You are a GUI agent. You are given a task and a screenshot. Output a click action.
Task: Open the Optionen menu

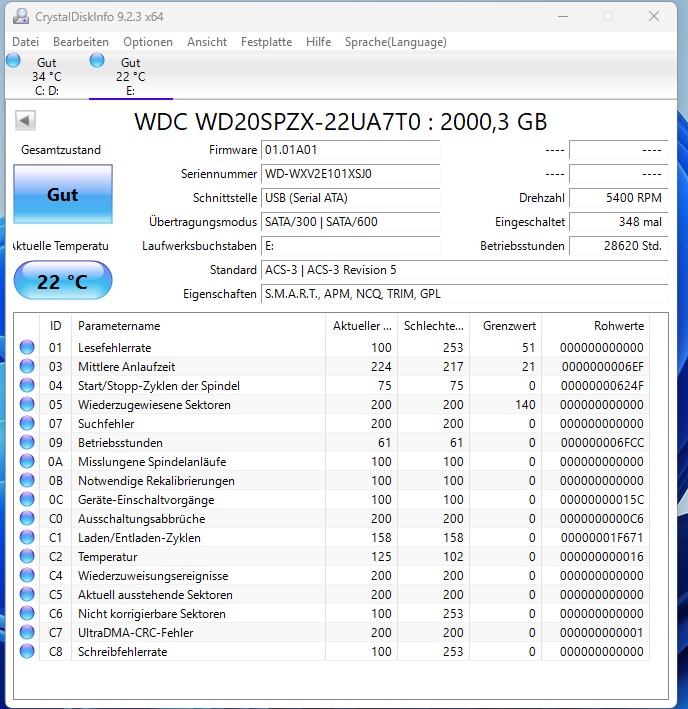click(148, 42)
